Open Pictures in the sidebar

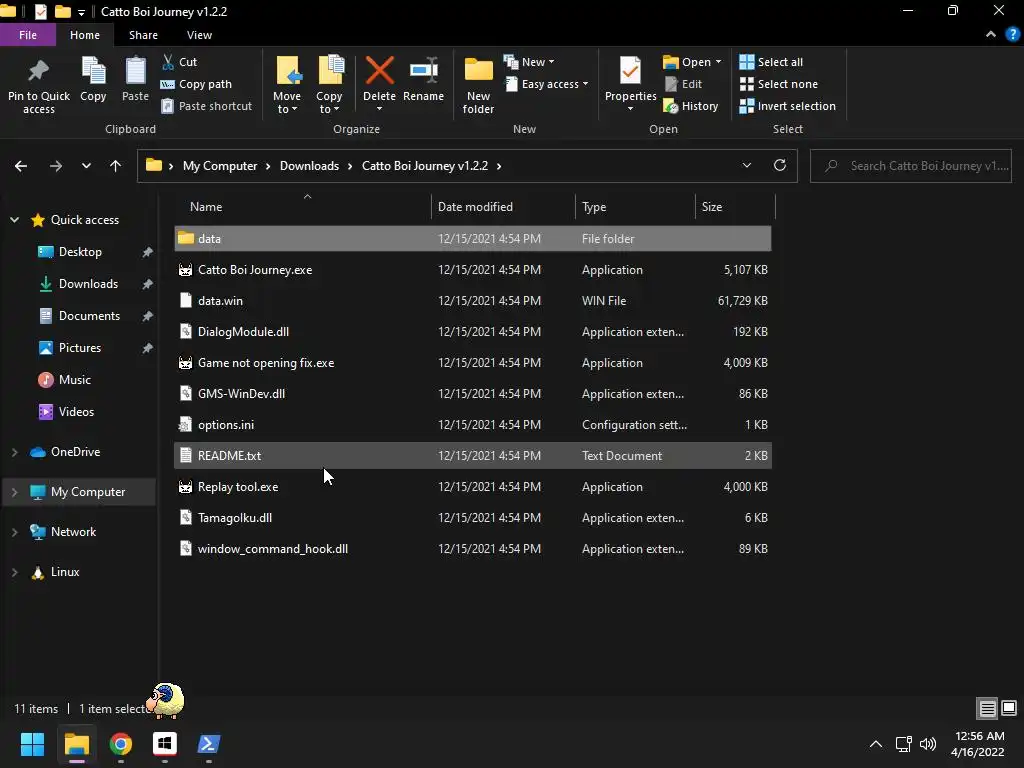point(80,348)
